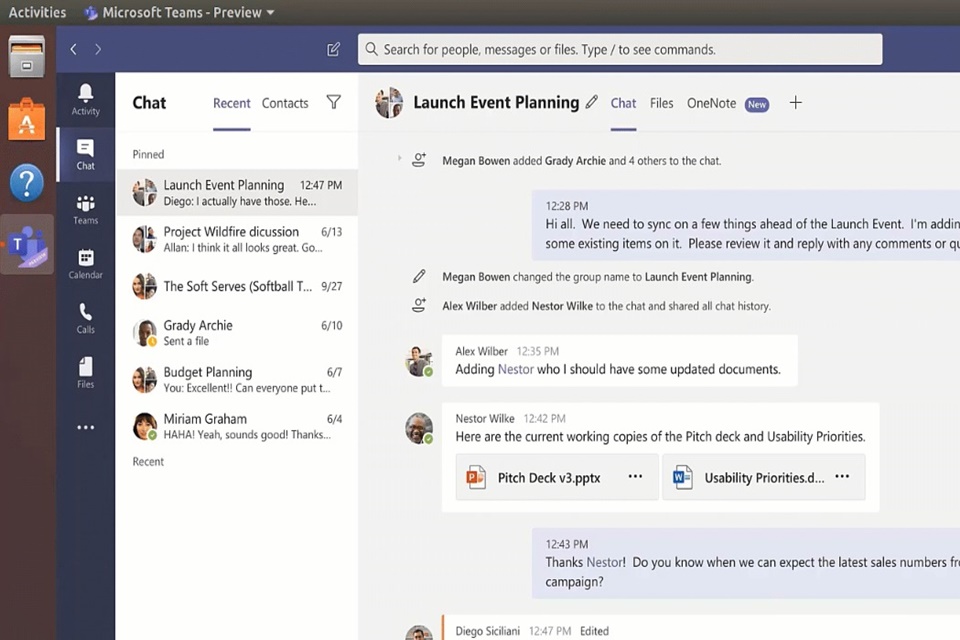Click the Nestor mention in 12:43 PM message
This screenshot has height=640, width=960.
[605, 562]
